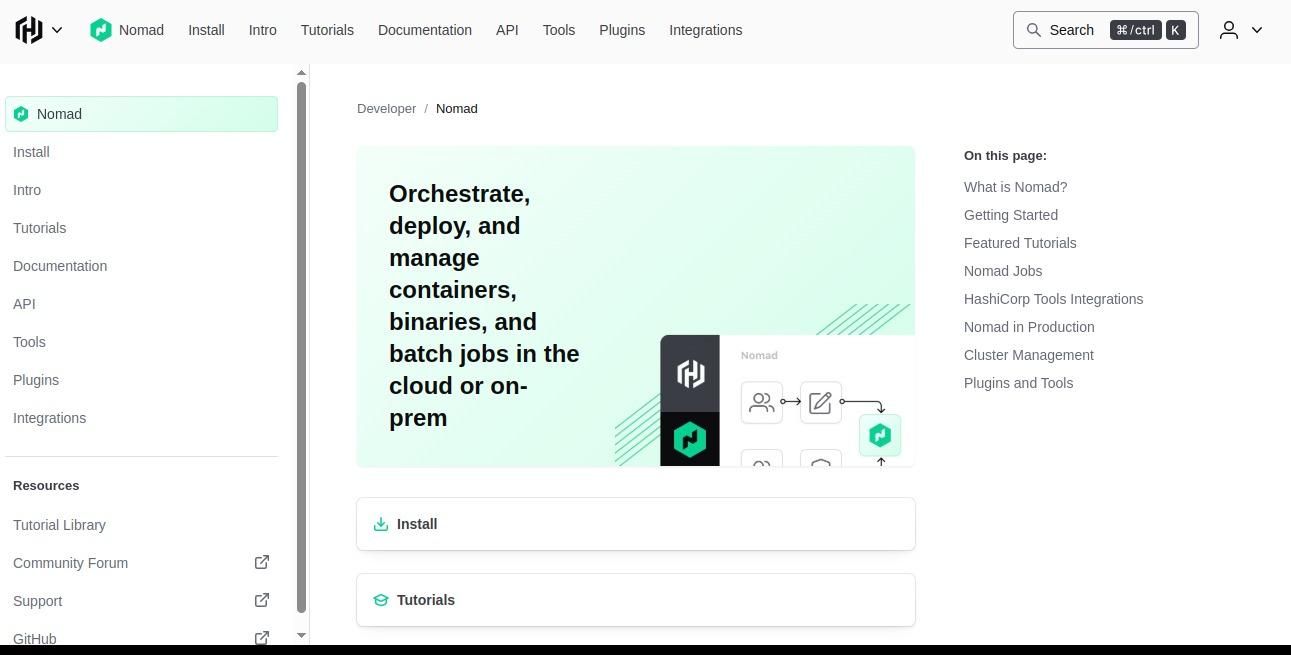Open the Plugins top navigation item
This screenshot has height=655, width=1291.
(622, 30)
